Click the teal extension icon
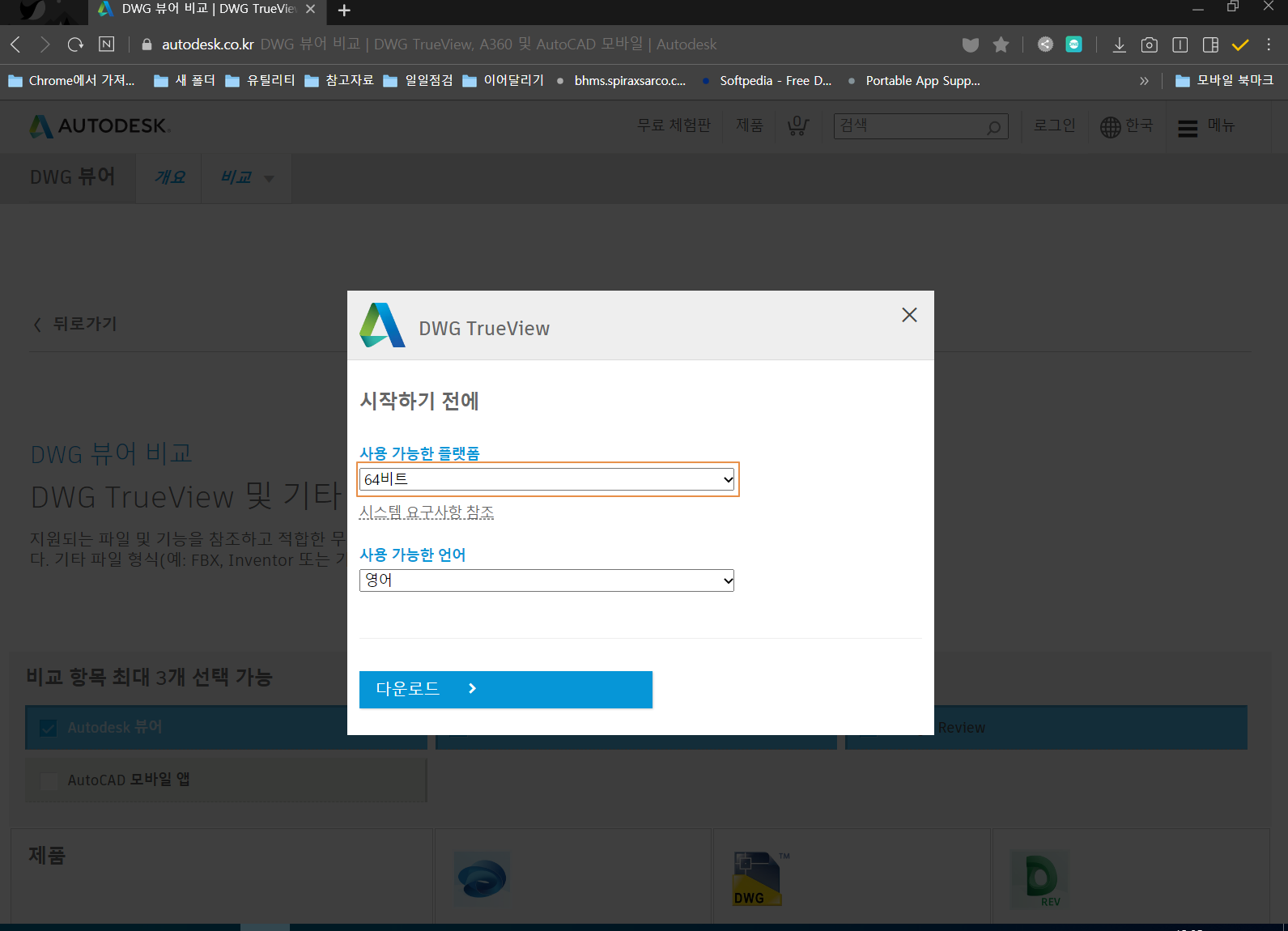The height and width of the screenshot is (931, 1288). click(x=1073, y=45)
